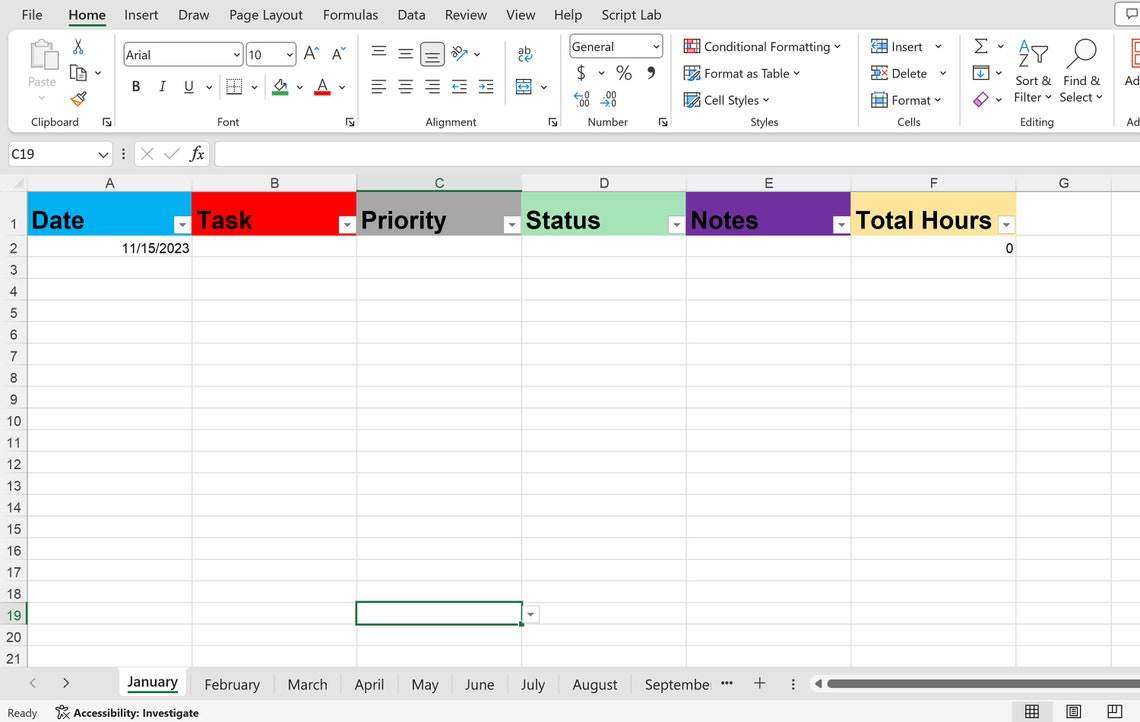Open the font name Arial dropdown
The image size is (1140, 722).
236,55
